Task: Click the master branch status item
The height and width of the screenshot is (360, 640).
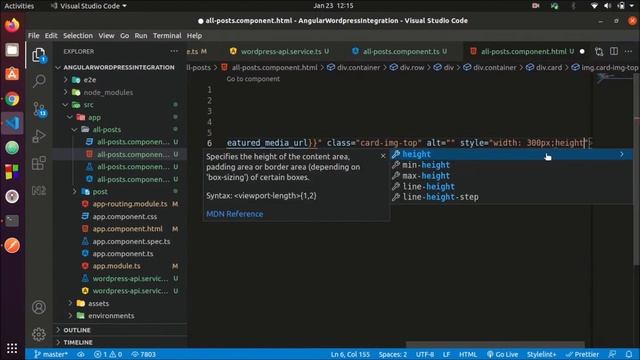Action: click(50, 354)
